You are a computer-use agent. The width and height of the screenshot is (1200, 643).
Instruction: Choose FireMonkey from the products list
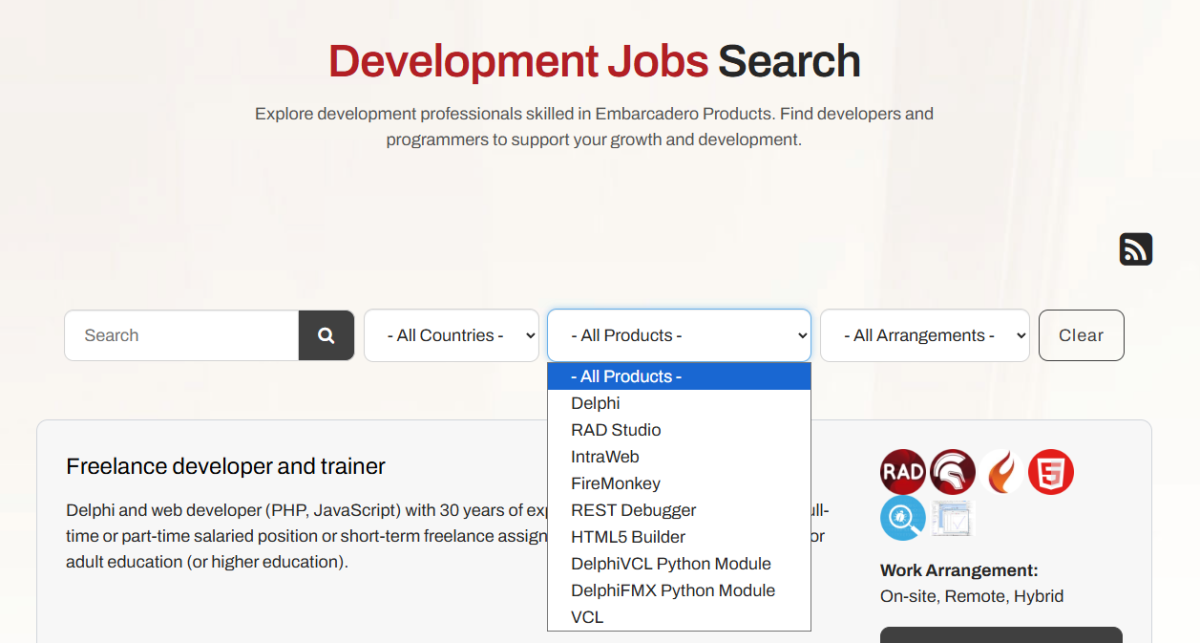click(x=679, y=483)
